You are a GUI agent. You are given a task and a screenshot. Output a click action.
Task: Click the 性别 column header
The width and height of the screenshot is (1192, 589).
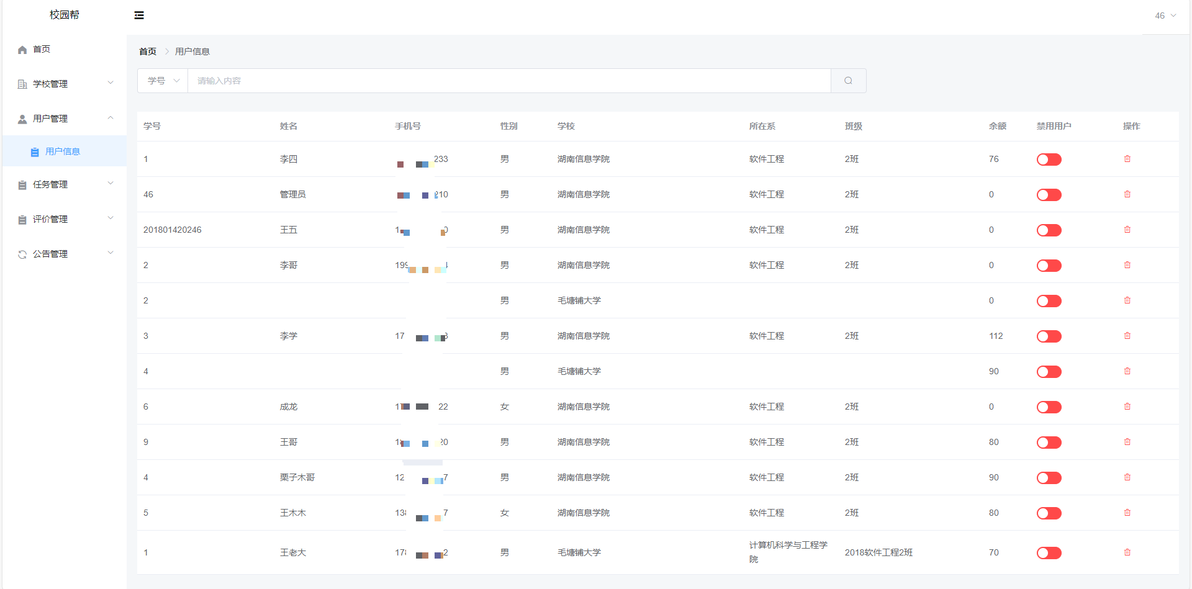(509, 126)
